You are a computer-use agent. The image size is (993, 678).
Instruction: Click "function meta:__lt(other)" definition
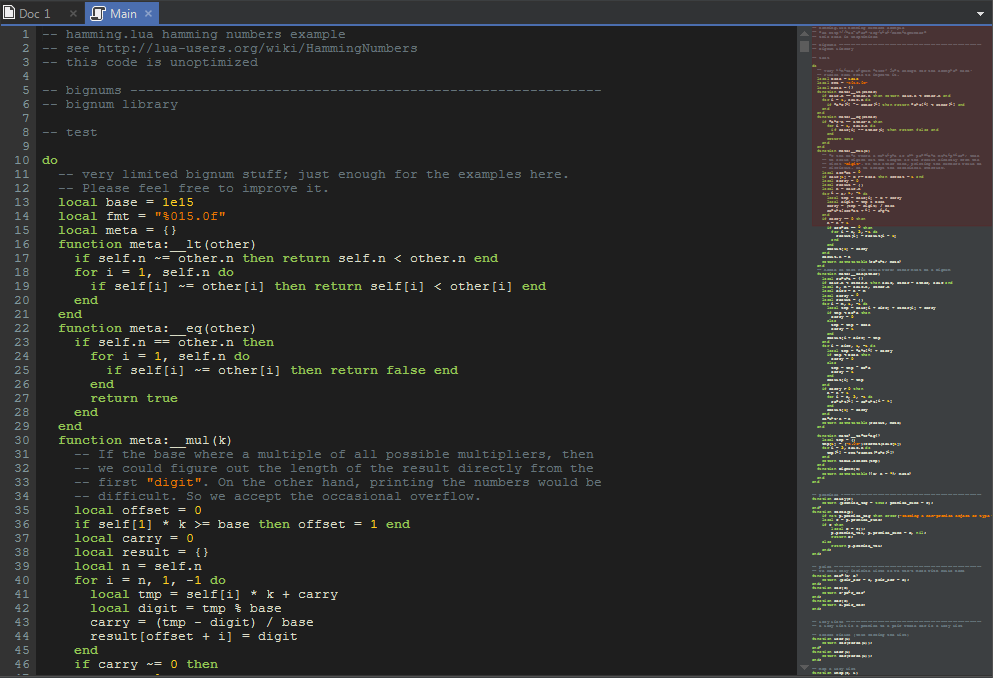pos(157,244)
